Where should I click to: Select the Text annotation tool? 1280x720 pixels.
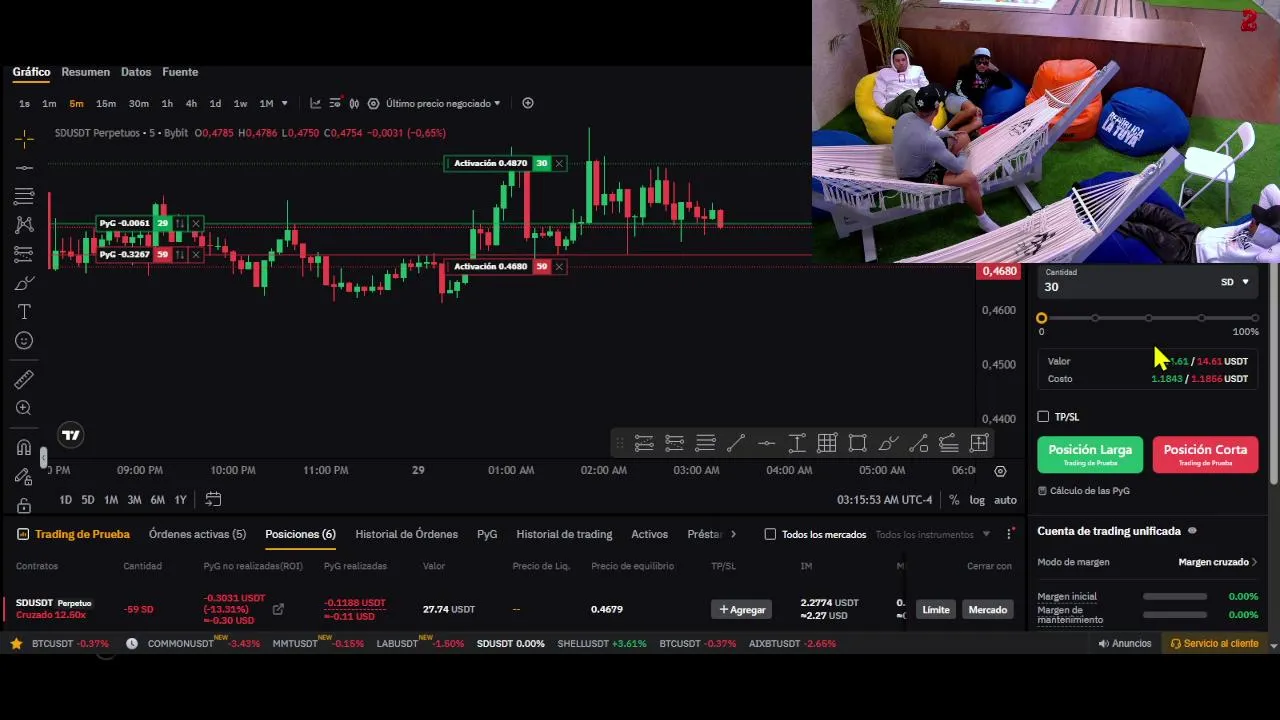(24, 312)
